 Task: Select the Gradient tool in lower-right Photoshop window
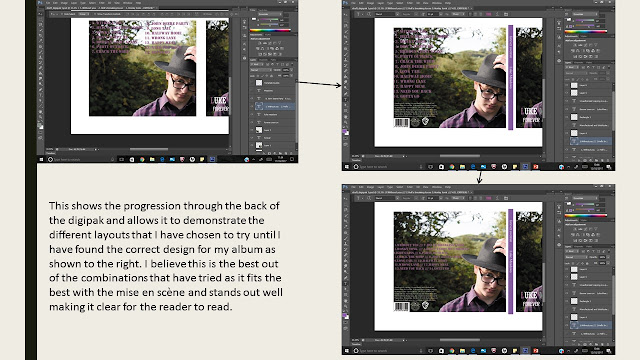[x=346, y=260]
